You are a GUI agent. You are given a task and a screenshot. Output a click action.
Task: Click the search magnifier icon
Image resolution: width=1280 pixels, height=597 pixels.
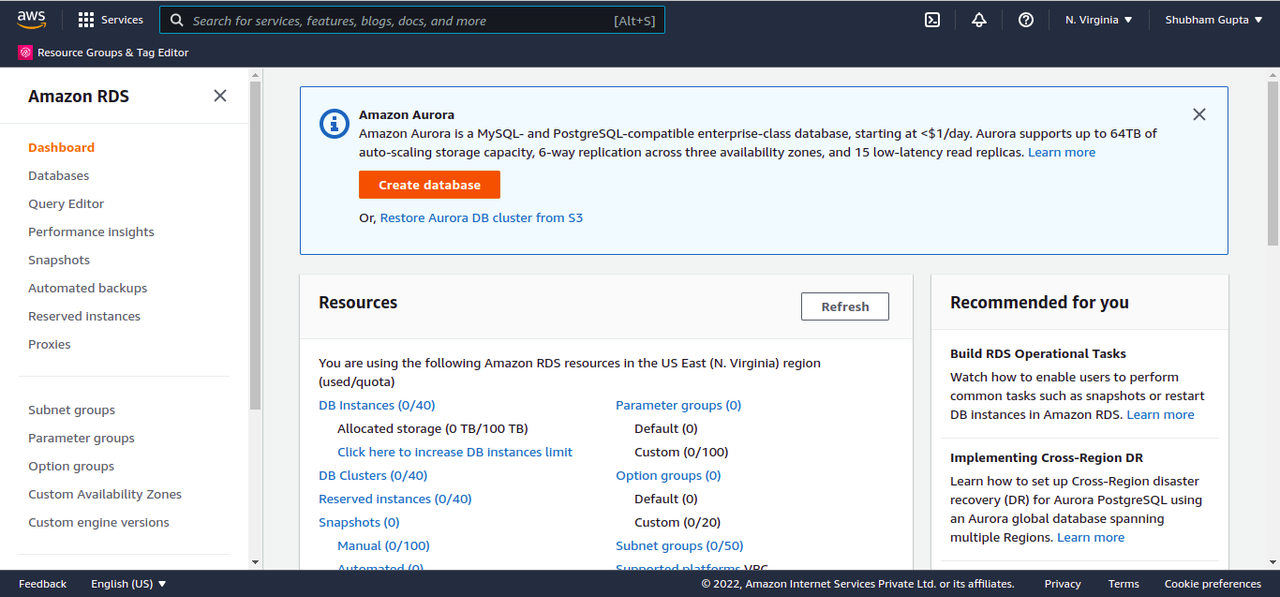tap(176, 20)
